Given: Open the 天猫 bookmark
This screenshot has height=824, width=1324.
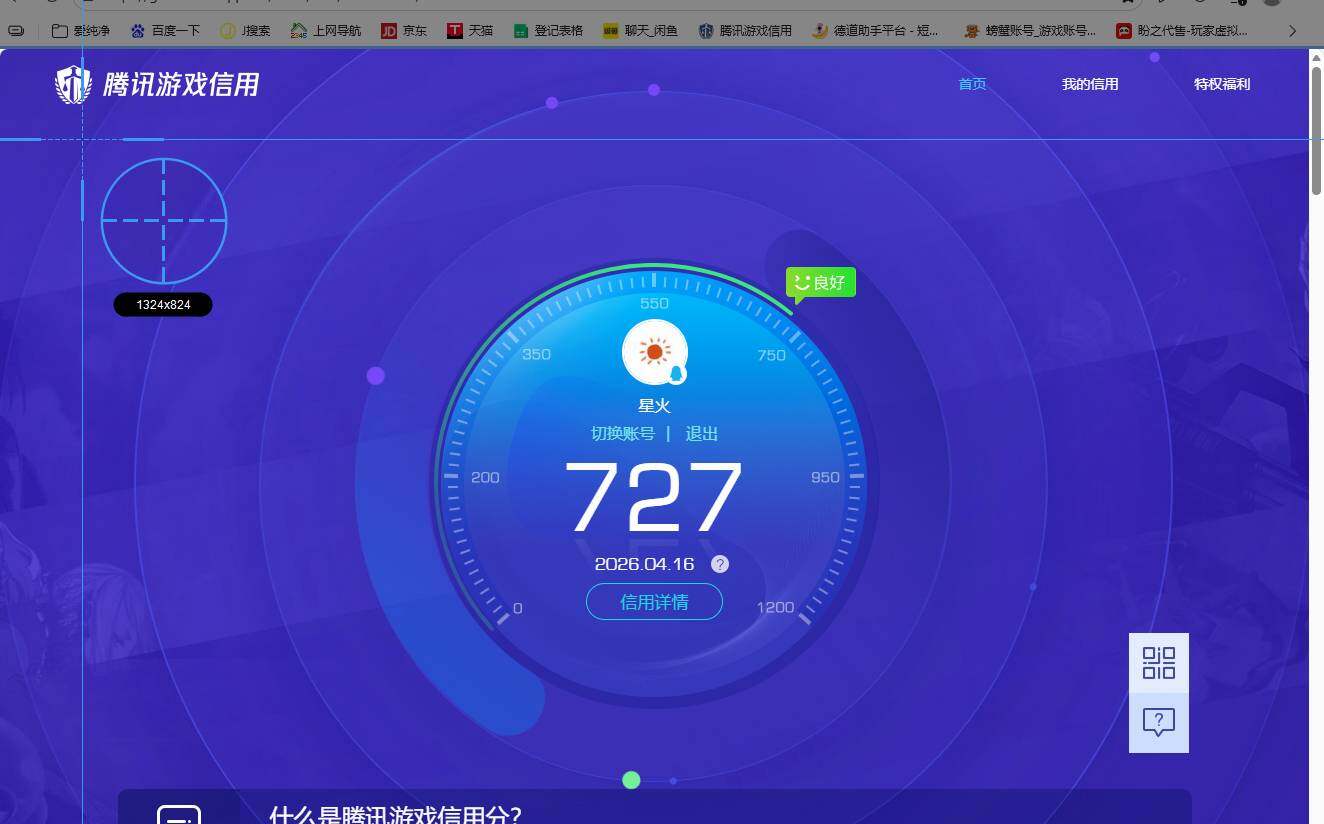Looking at the screenshot, I should click(x=467, y=30).
